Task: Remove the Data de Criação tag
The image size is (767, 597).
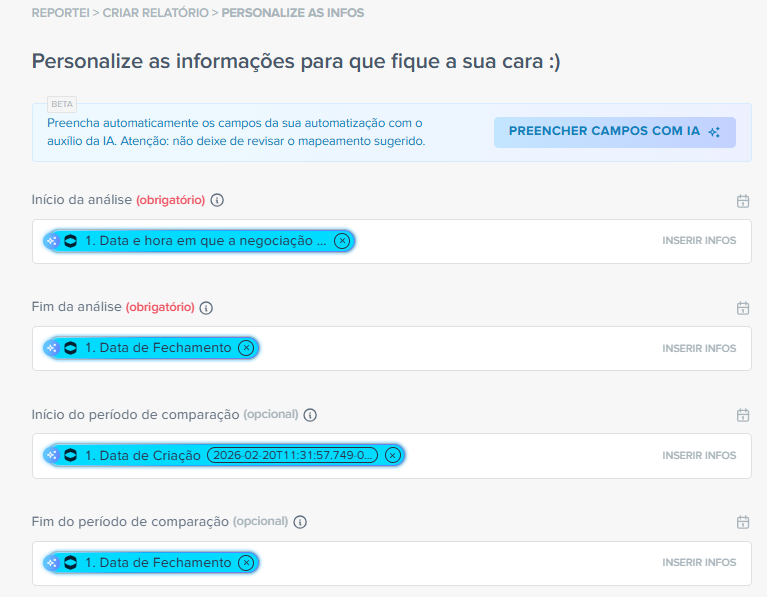Action: click(x=392, y=455)
